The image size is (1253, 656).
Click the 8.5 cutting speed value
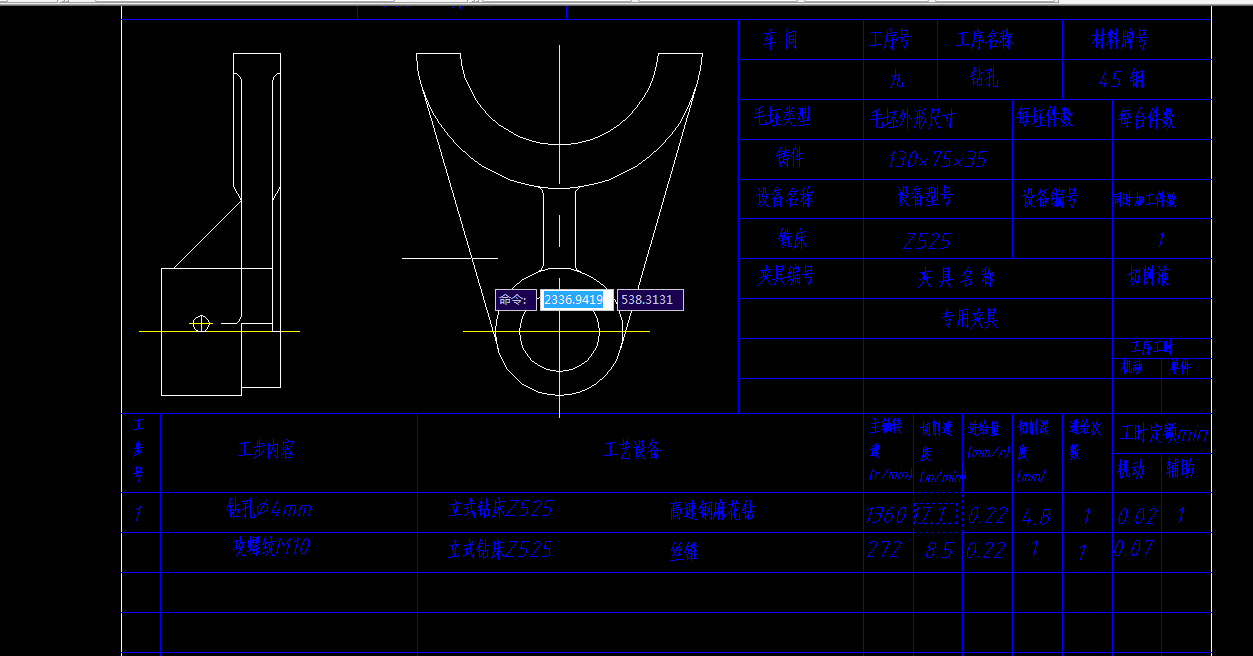(939, 550)
